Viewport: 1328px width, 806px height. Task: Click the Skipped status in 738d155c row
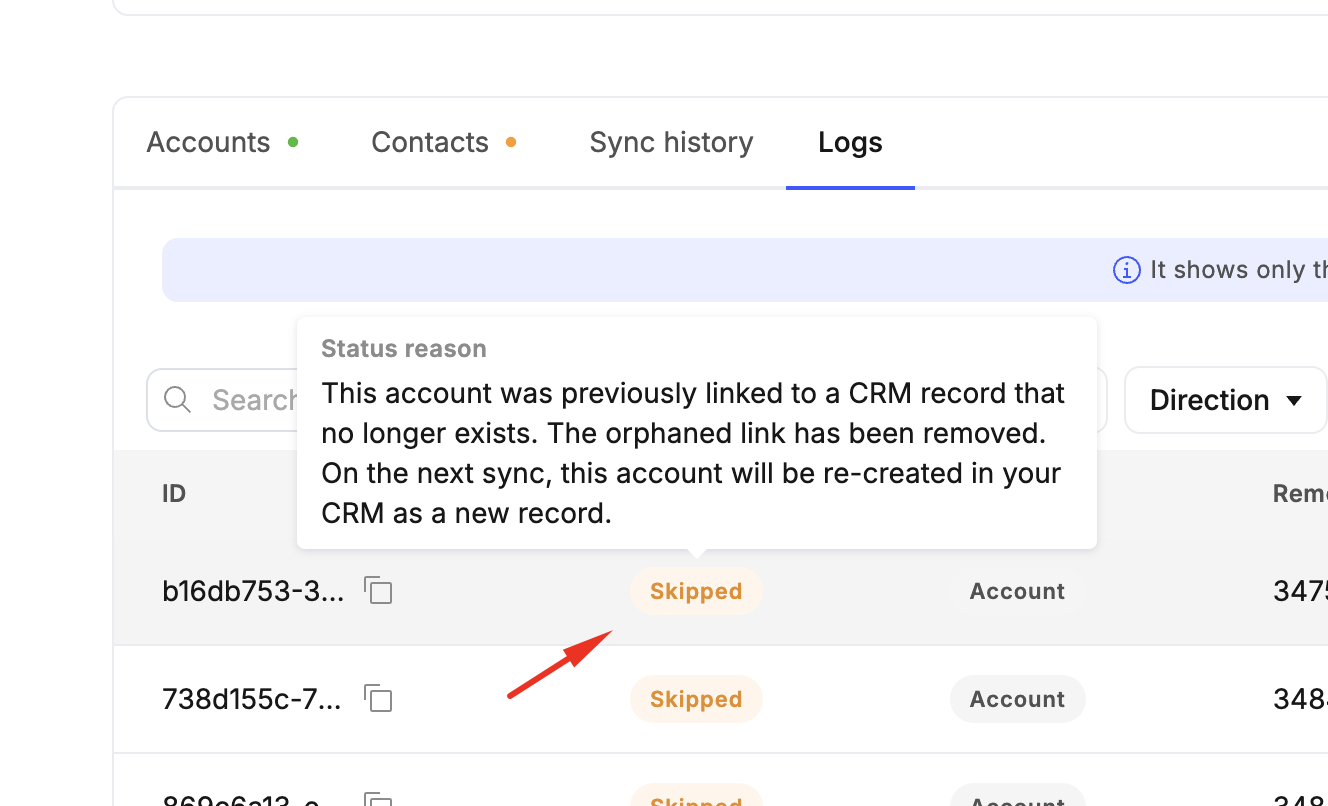(x=696, y=699)
